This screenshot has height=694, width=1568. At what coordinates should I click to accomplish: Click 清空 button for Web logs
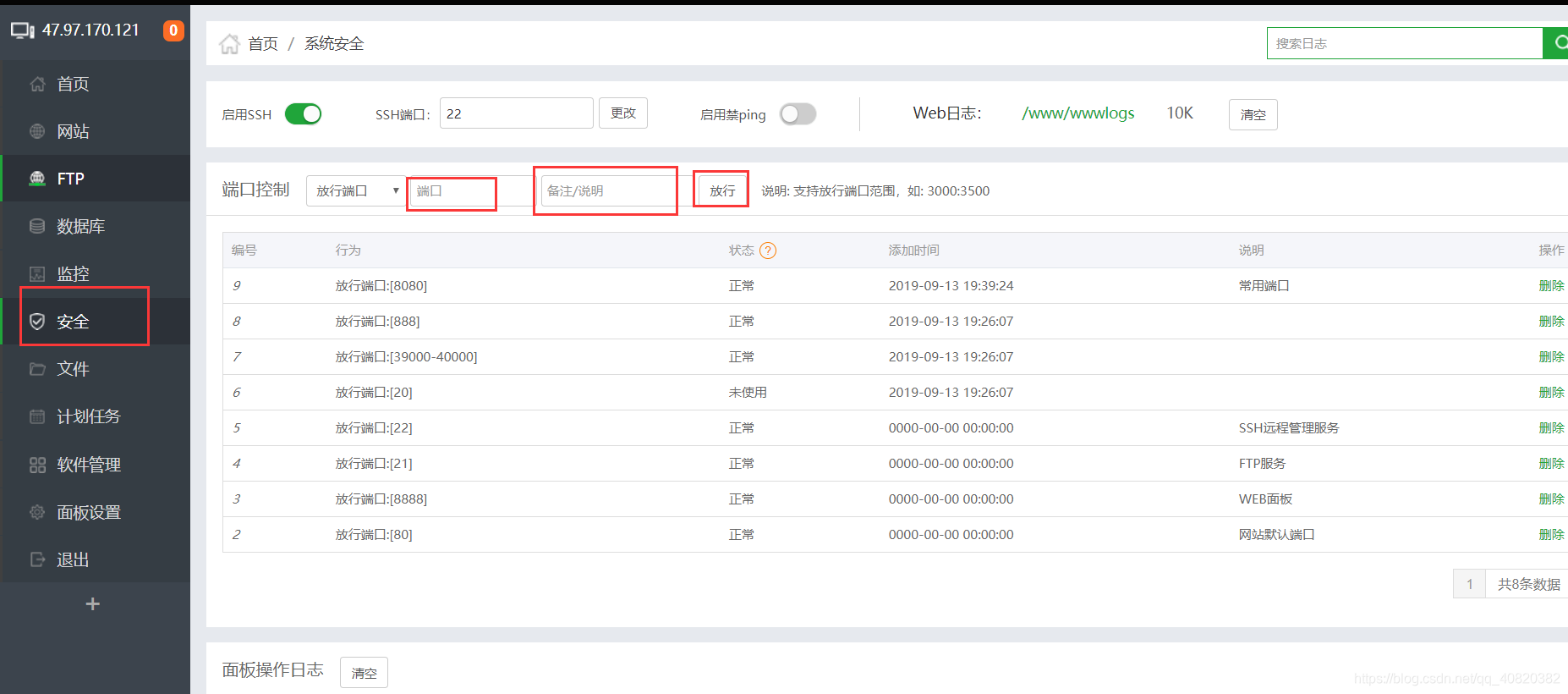(1253, 114)
